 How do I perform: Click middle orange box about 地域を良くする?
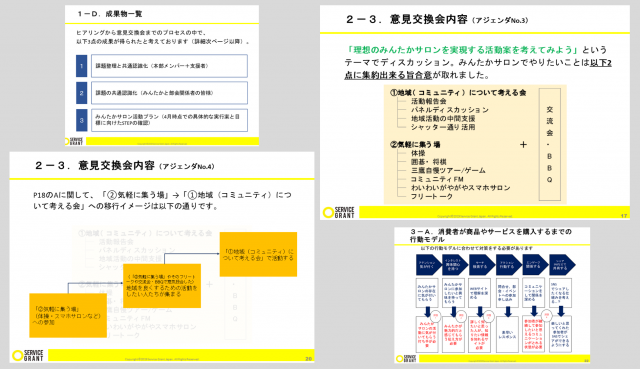pyautogui.click(x=162, y=285)
